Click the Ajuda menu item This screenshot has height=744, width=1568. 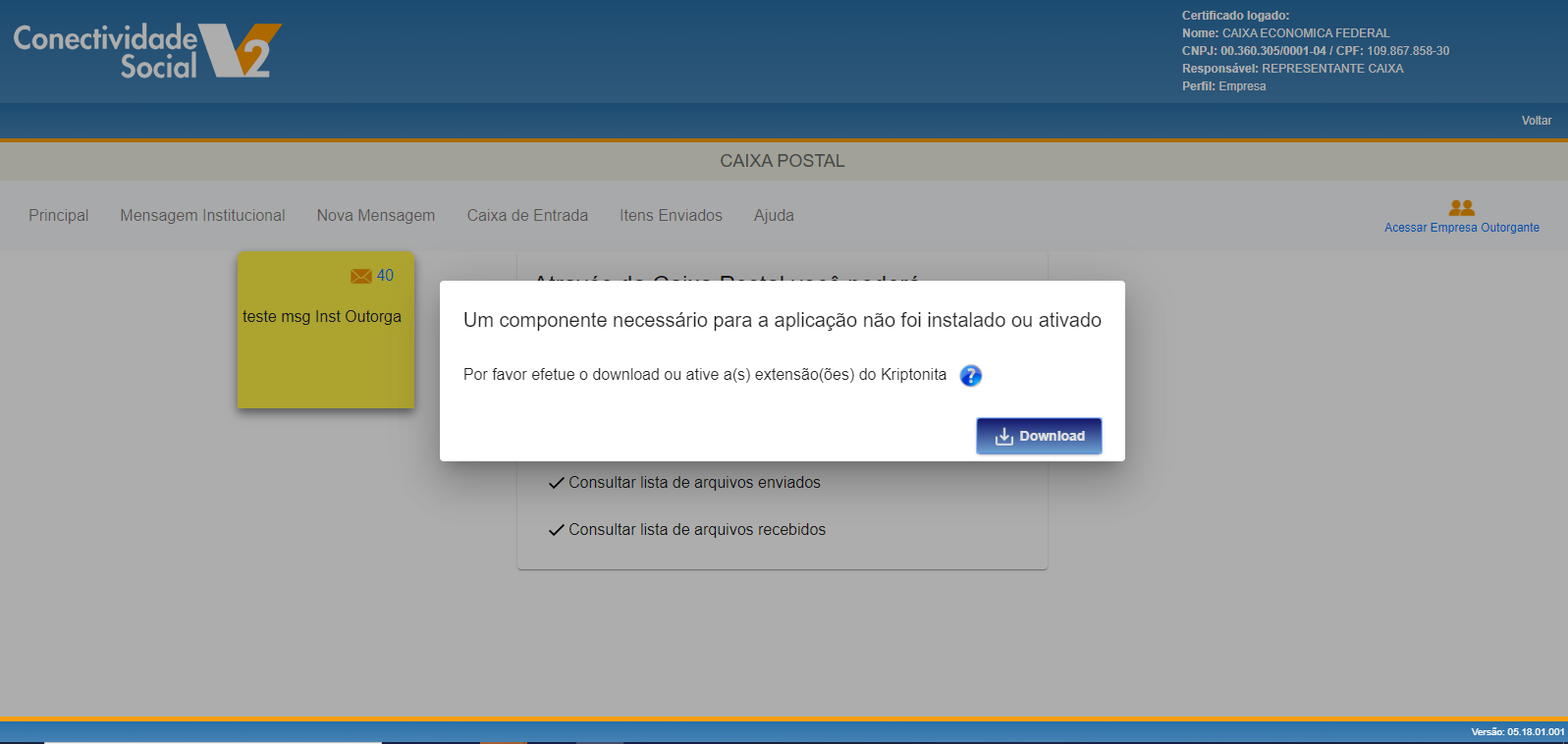click(774, 215)
